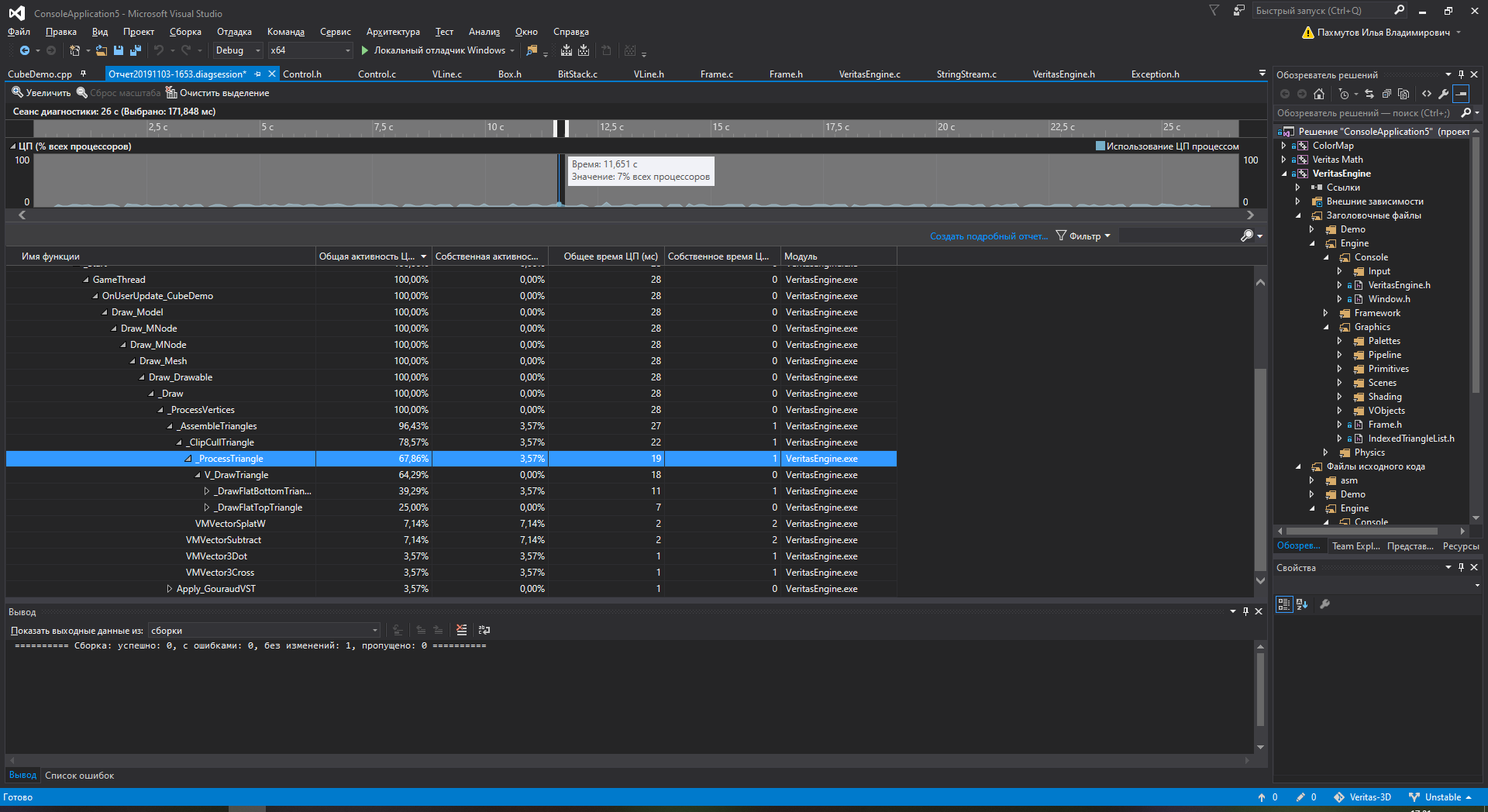Open the output source dropdown
This screenshot has height=812, width=1488.
pos(264,631)
